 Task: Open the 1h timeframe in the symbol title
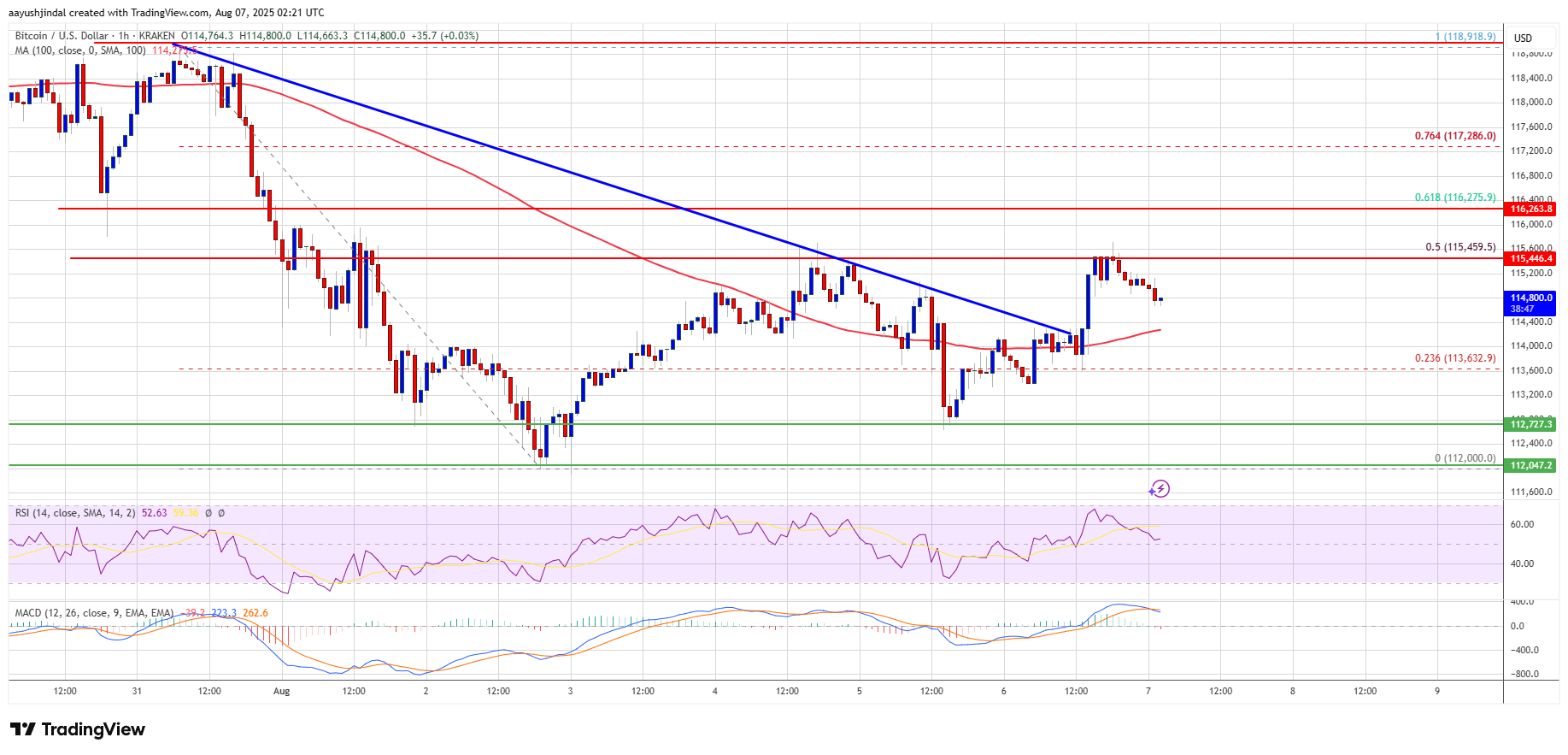[124, 36]
